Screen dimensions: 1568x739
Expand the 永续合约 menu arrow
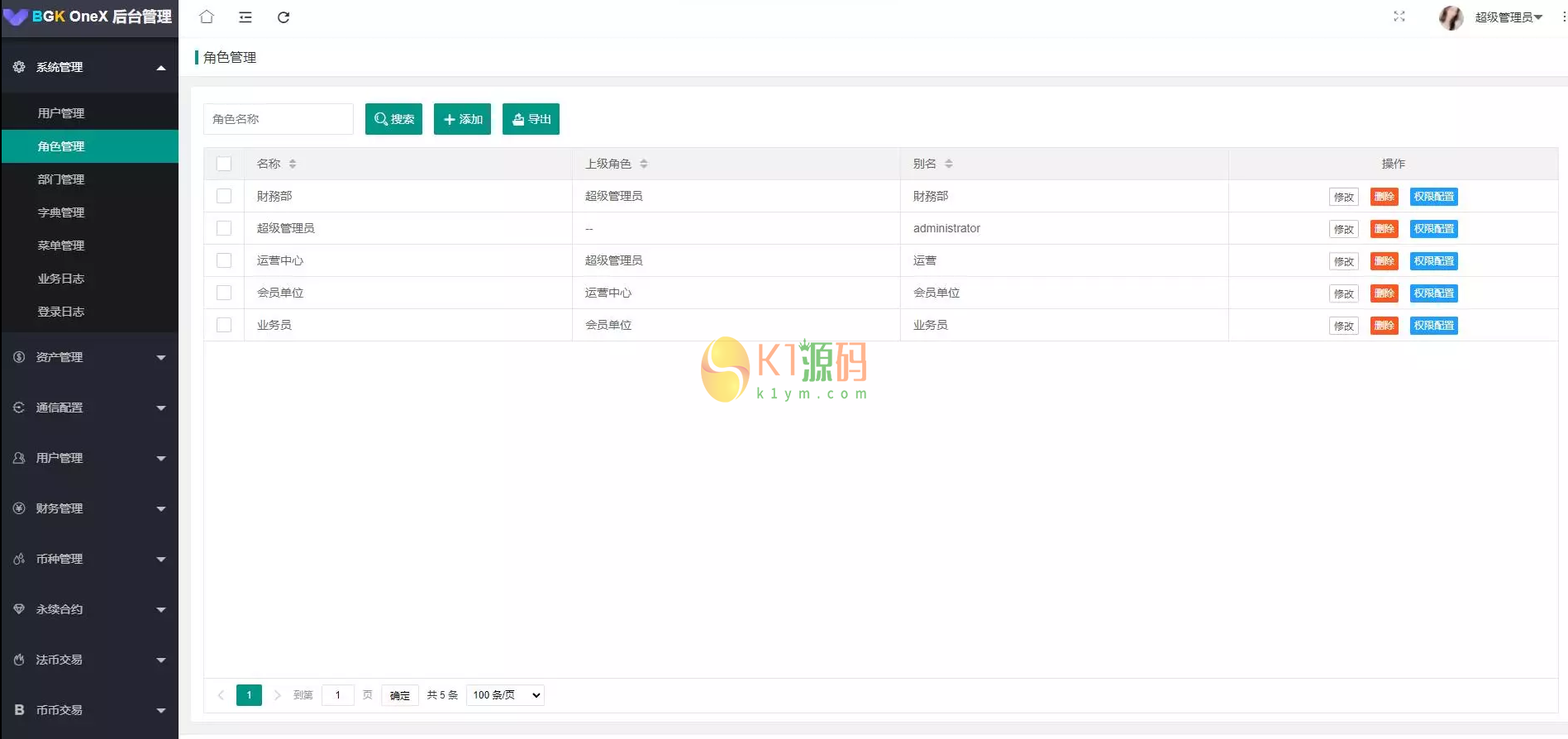(161, 610)
